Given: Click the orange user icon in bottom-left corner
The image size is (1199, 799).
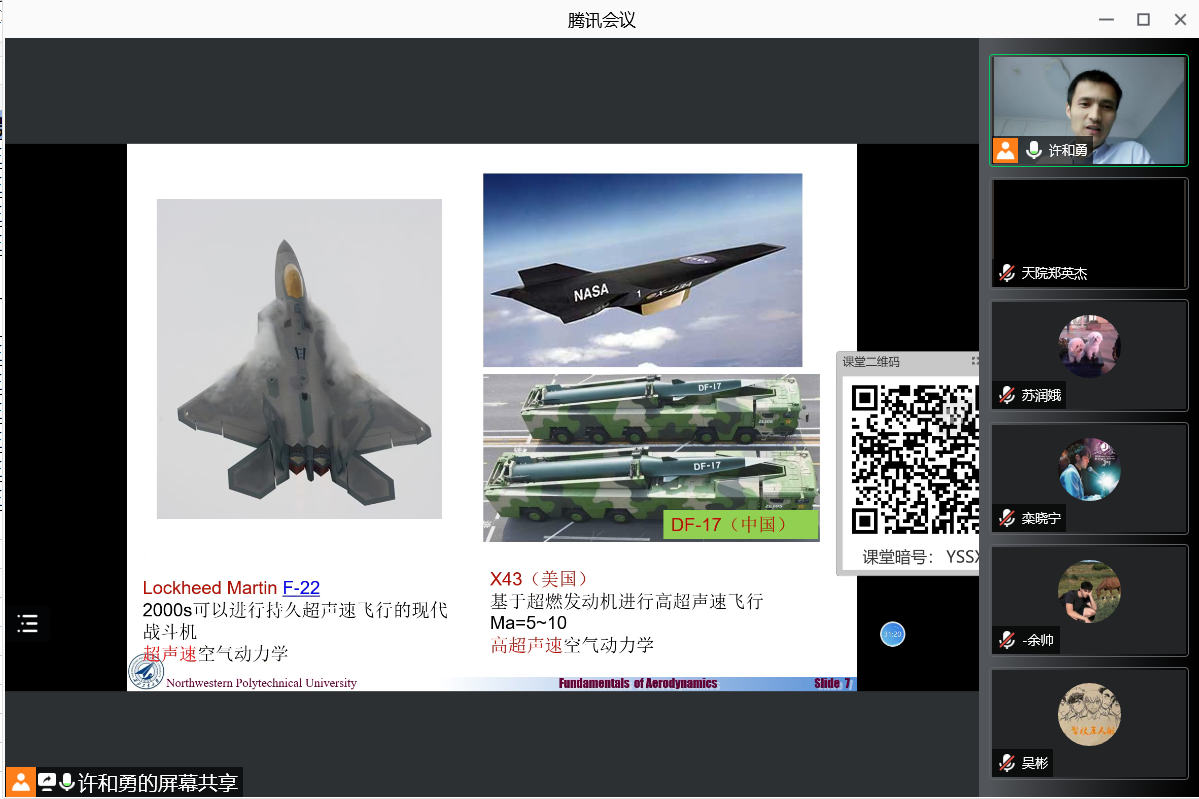Looking at the screenshot, I should [x=20, y=782].
